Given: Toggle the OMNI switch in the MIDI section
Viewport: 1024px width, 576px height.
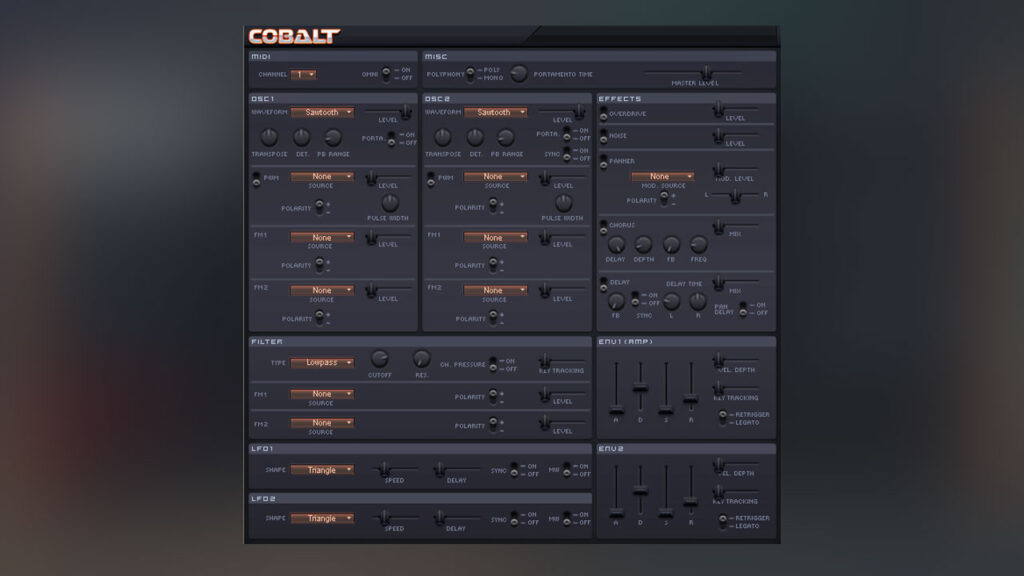Looking at the screenshot, I should (388, 72).
